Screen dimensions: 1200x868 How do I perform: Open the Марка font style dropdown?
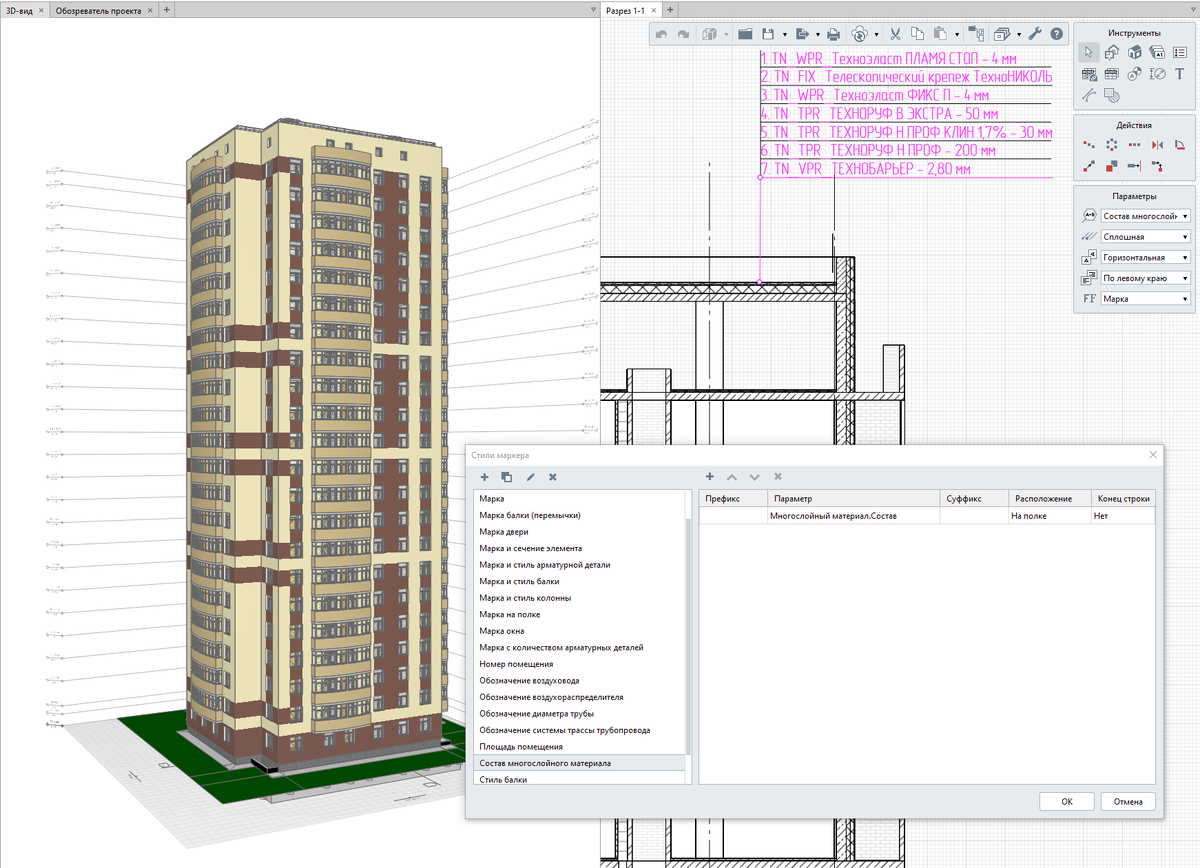(x=1145, y=299)
